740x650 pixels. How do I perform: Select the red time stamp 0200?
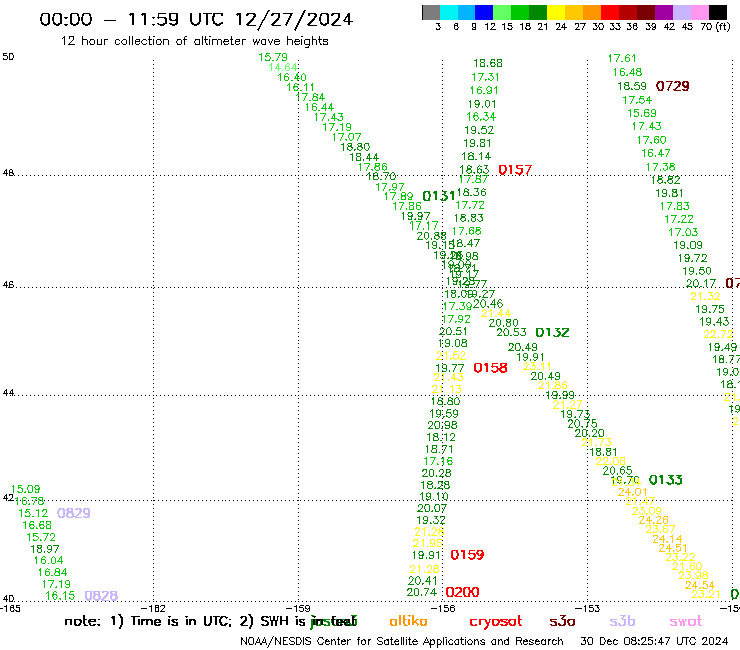pyautogui.click(x=462, y=592)
